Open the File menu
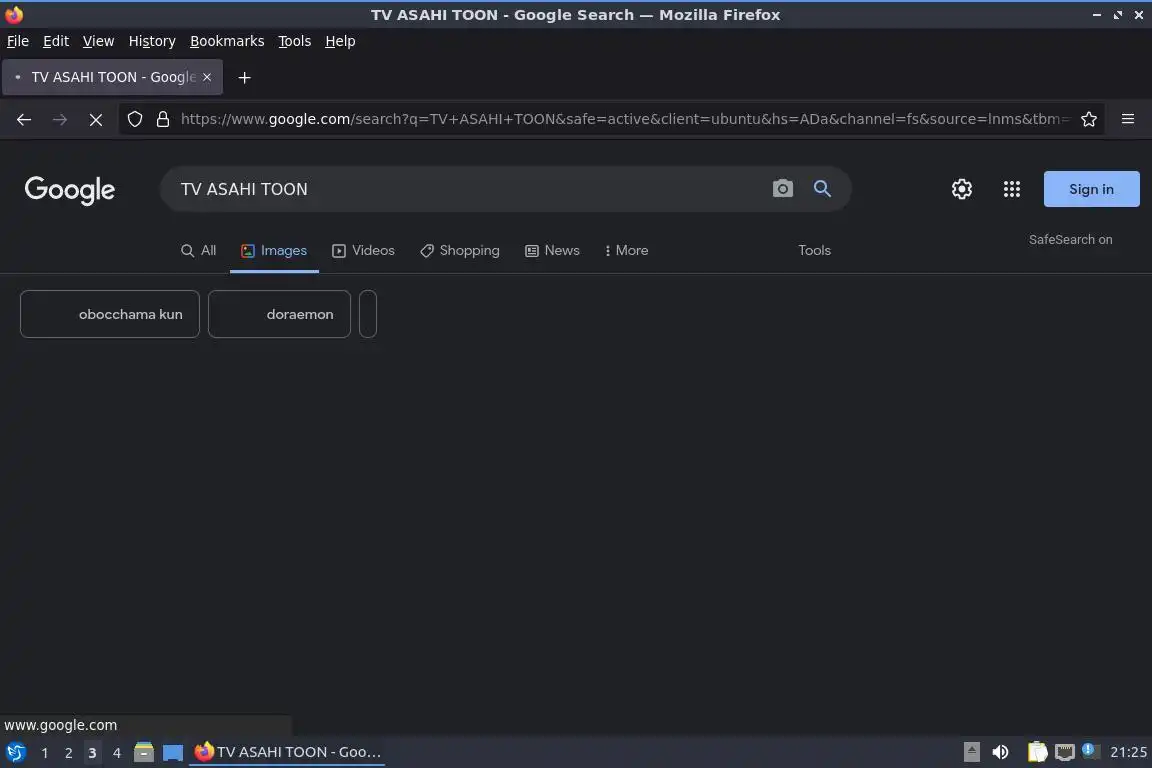Viewport: 1152px width, 768px height. tap(18, 41)
